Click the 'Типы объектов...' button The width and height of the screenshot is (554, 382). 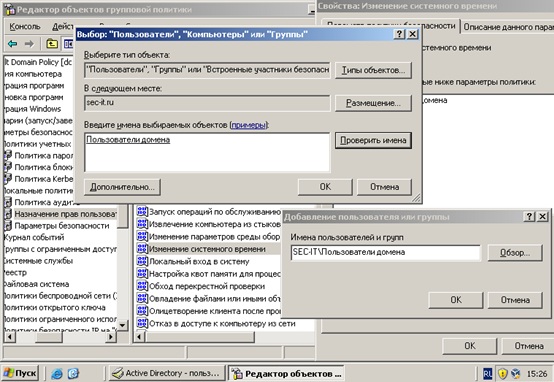pyautogui.click(x=373, y=70)
